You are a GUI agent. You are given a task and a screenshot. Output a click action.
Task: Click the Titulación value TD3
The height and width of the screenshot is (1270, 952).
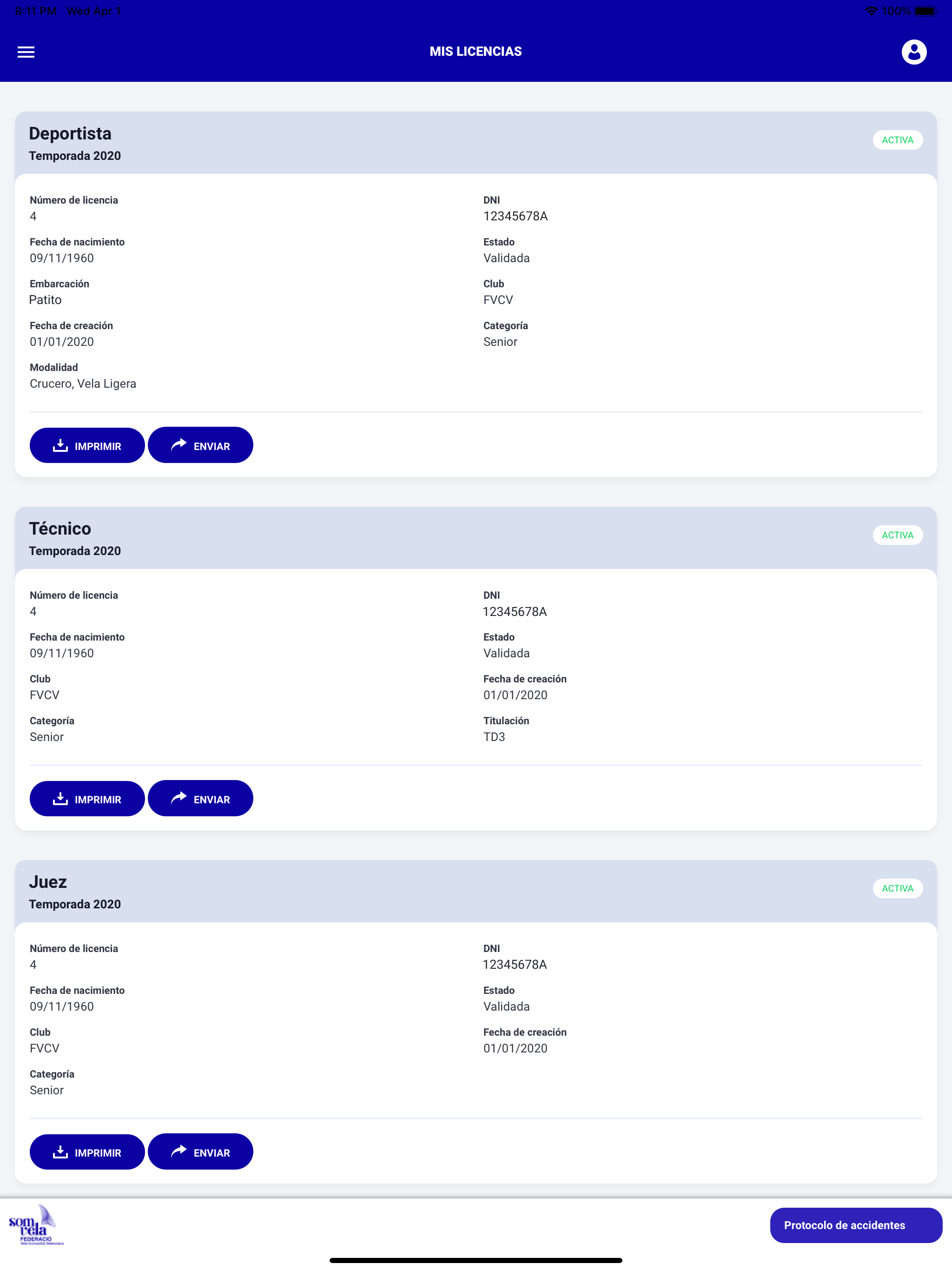pos(494,737)
